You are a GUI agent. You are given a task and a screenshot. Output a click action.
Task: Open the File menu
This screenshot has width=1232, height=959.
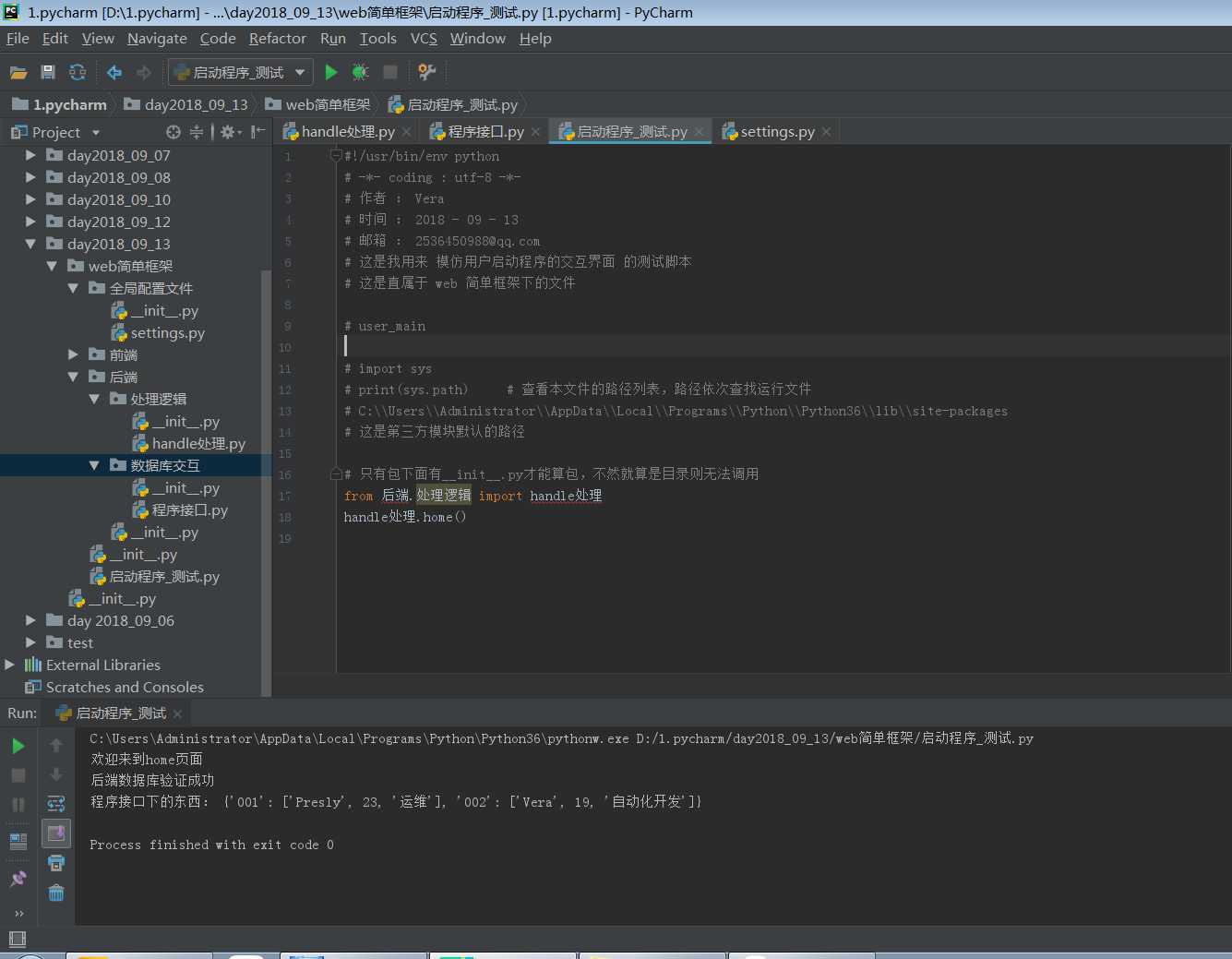pyautogui.click(x=18, y=38)
